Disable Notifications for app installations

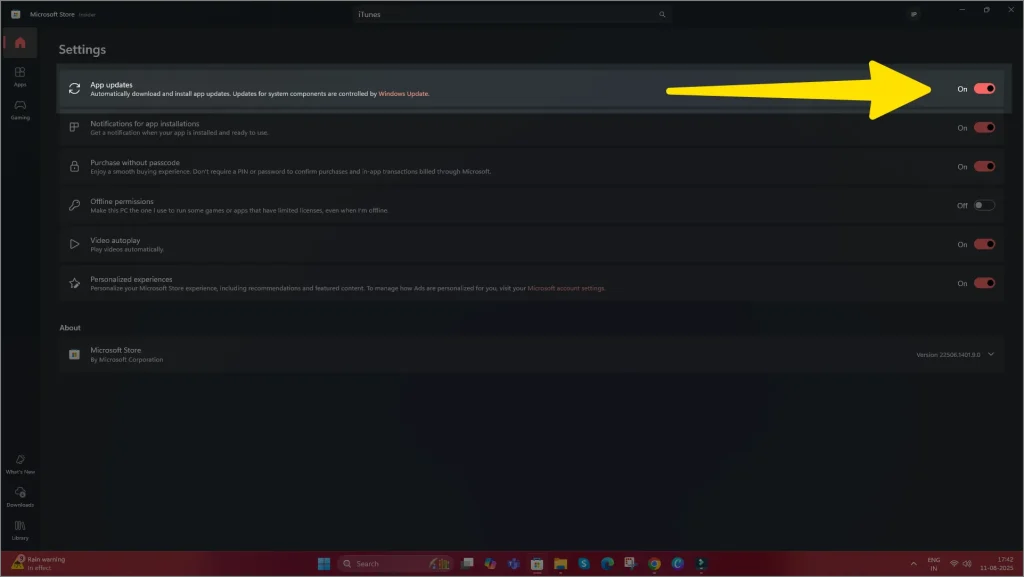click(x=982, y=127)
